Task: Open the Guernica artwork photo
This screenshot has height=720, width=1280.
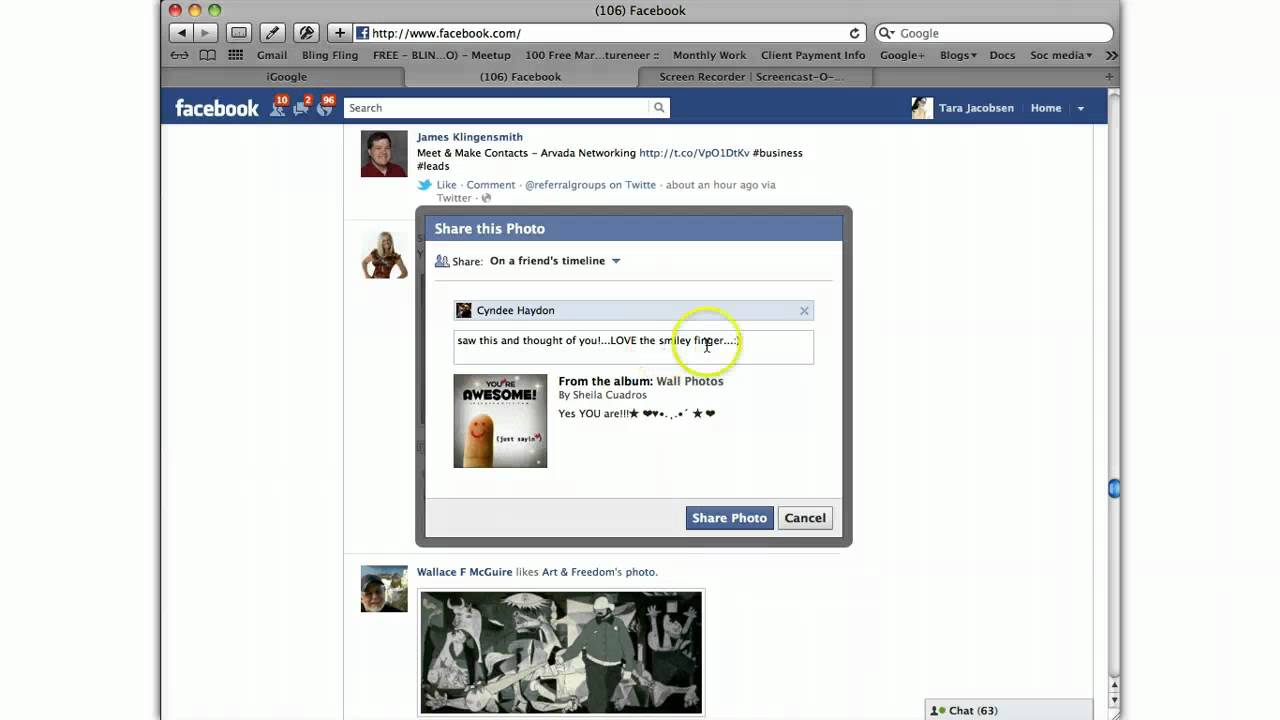Action: coord(561,652)
